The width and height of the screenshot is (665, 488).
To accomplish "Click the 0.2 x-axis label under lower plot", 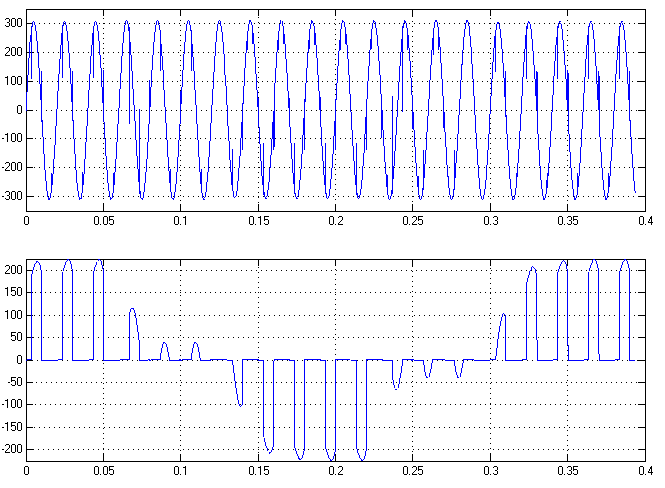I will (x=336, y=471).
